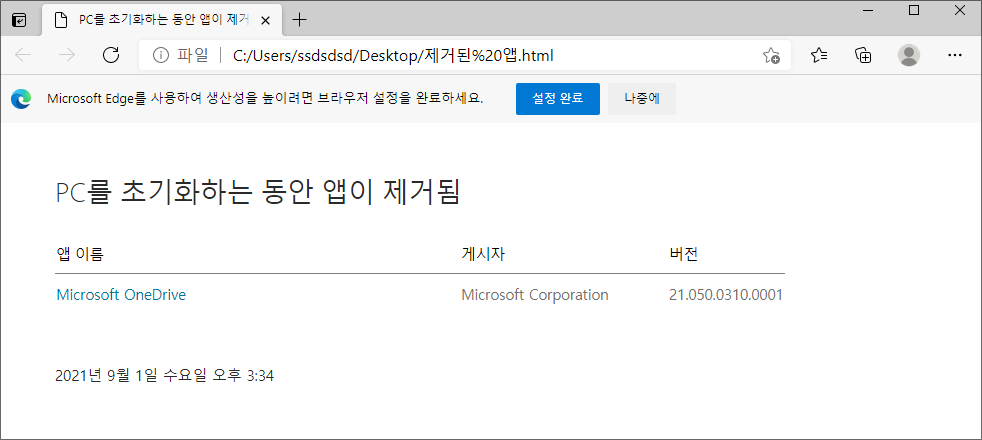Screen dimensions: 982x440
Task: Click the '게시자' column header
Action: click(x=483, y=253)
